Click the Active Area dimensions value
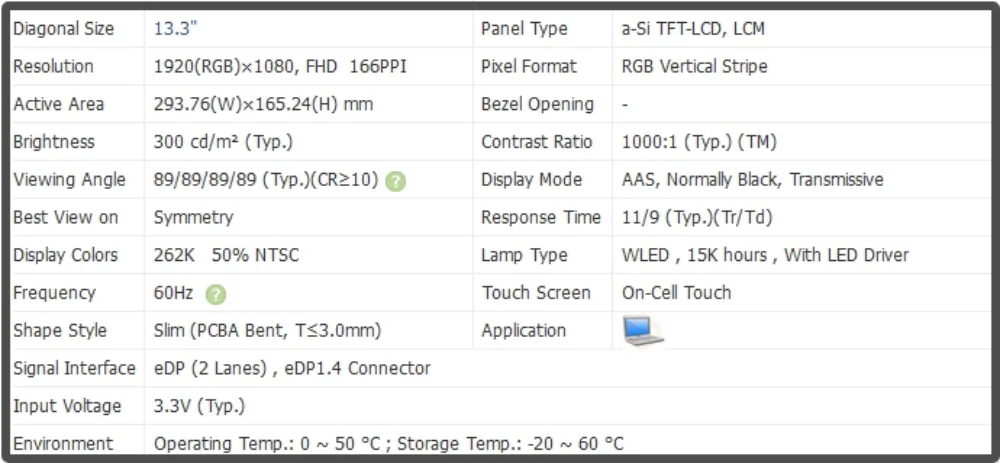This screenshot has height=463, width=1000. [x=263, y=104]
